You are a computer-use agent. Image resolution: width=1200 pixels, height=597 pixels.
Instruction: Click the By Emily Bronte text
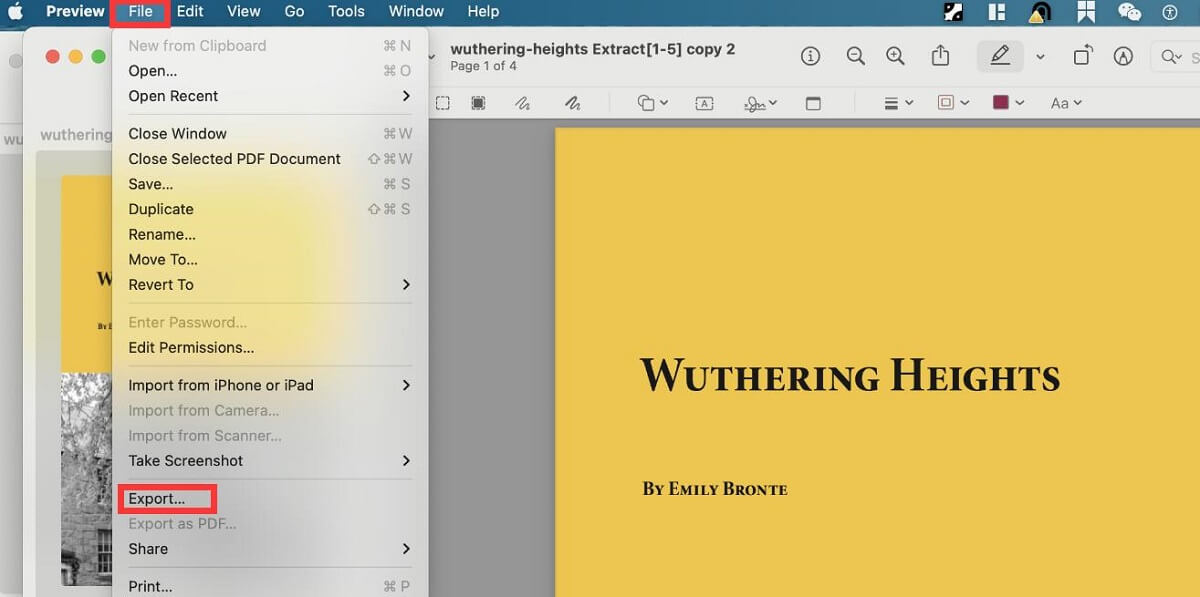tap(715, 489)
